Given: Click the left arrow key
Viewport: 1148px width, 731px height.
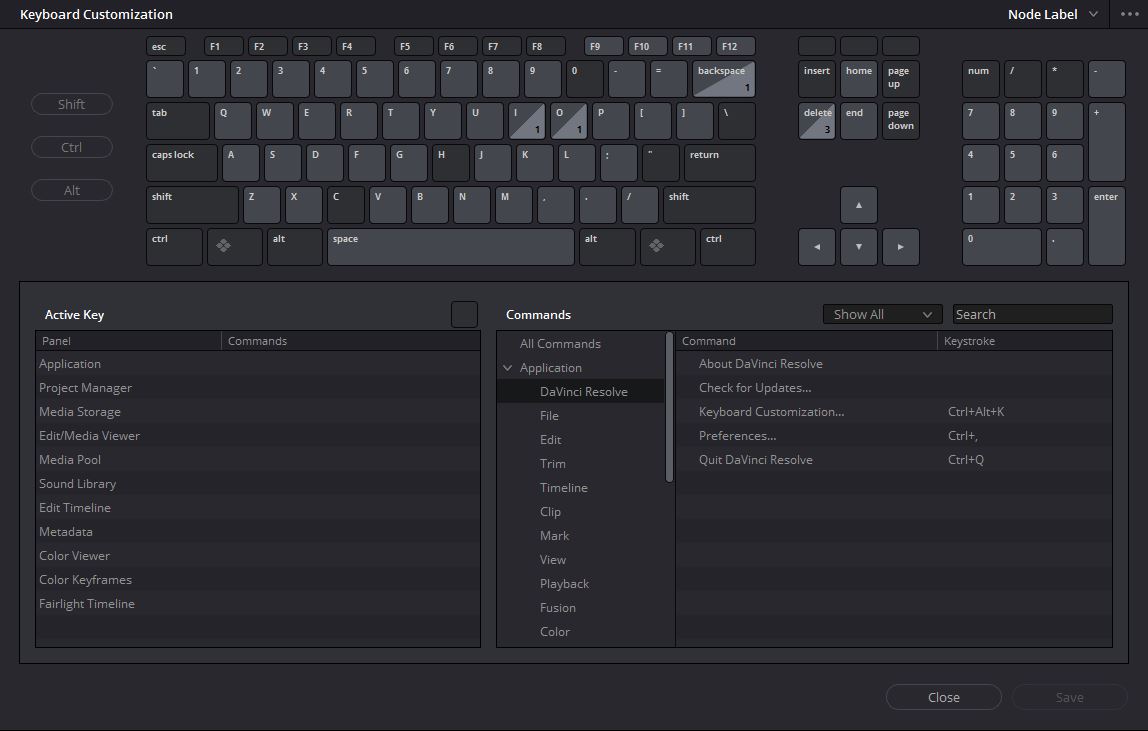Looking at the screenshot, I should click(816, 247).
